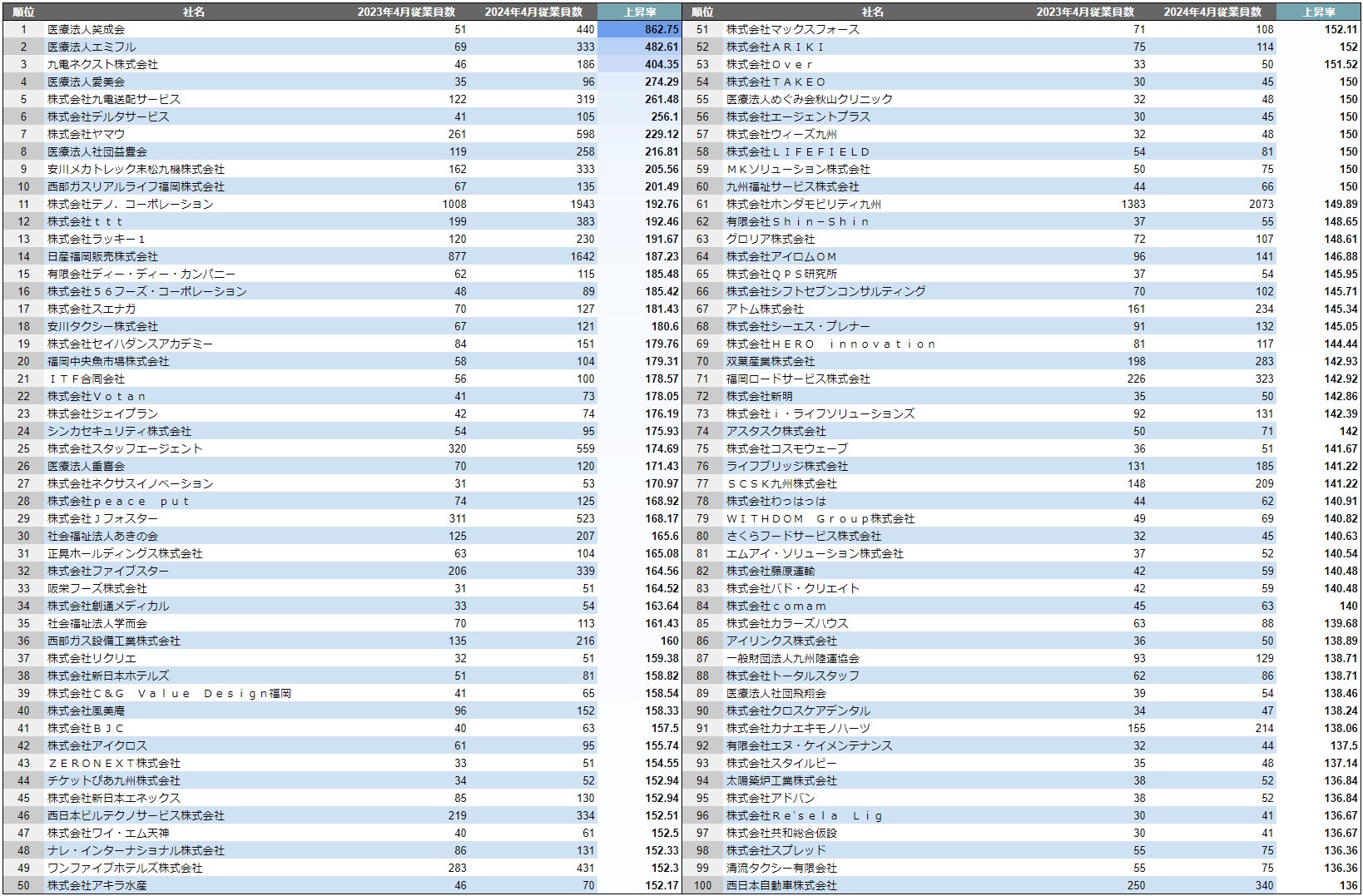Screen dimensions: 1363x896
Task: Click 株式会社ホンダモビリティ九州
Action: [x=804, y=204]
